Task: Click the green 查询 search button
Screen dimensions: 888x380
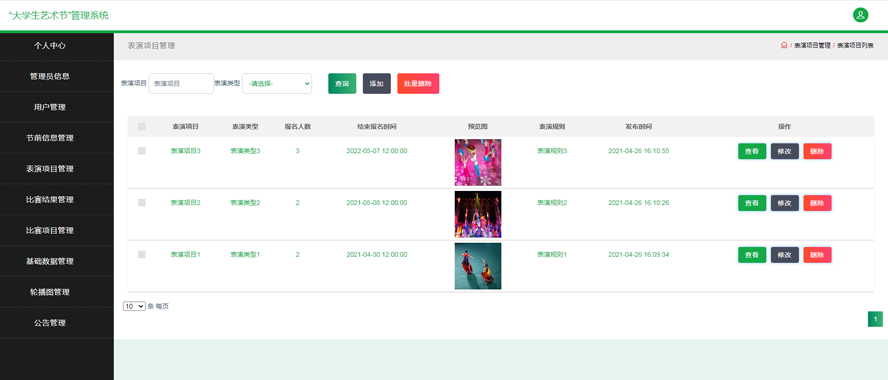Action: click(342, 83)
